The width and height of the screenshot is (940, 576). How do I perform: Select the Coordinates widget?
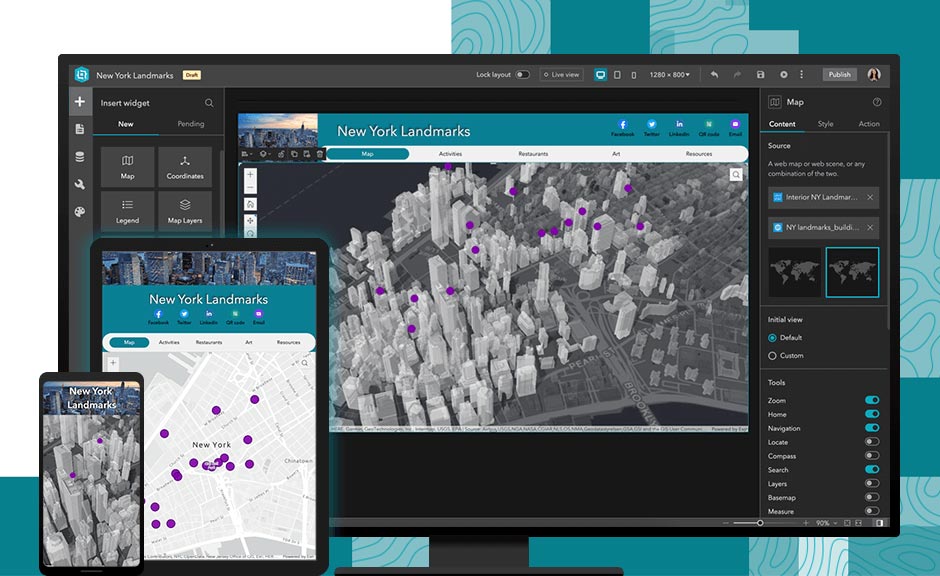click(185, 167)
